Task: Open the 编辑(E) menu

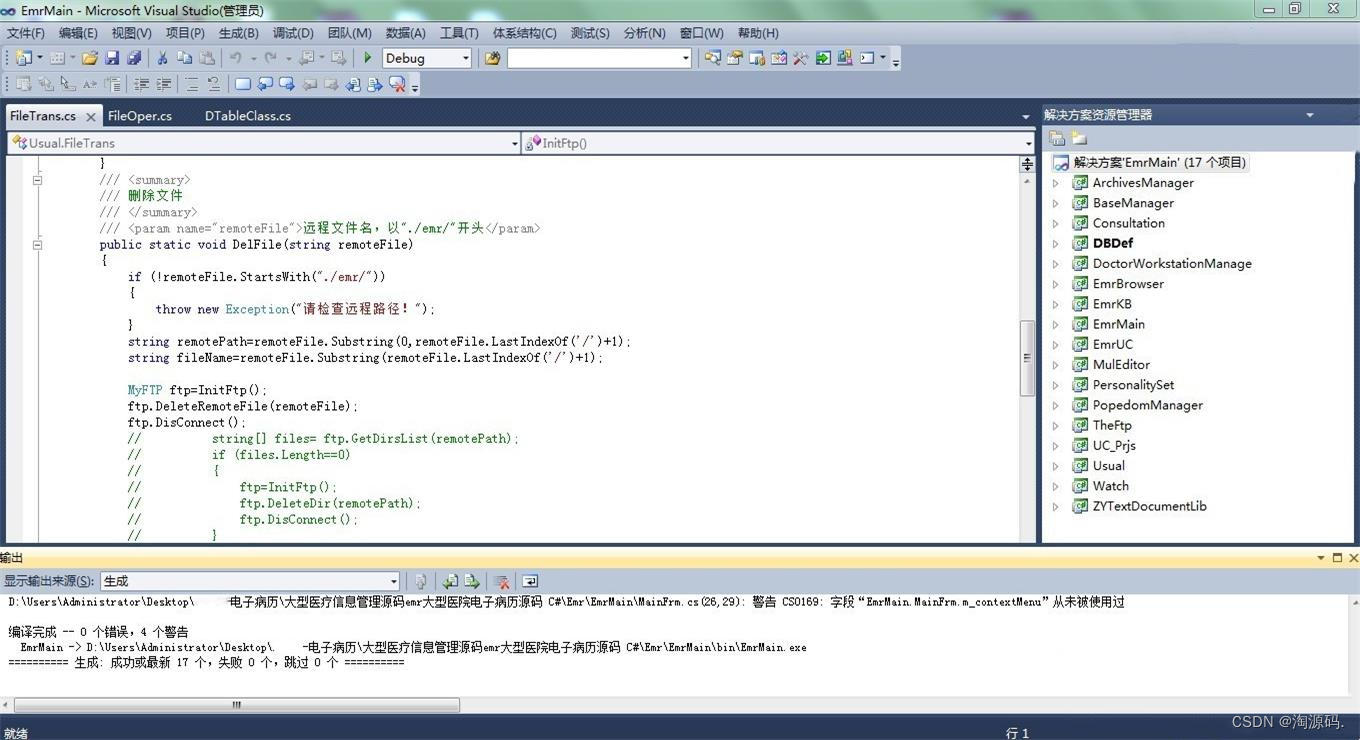Action: (x=78, y=33)
